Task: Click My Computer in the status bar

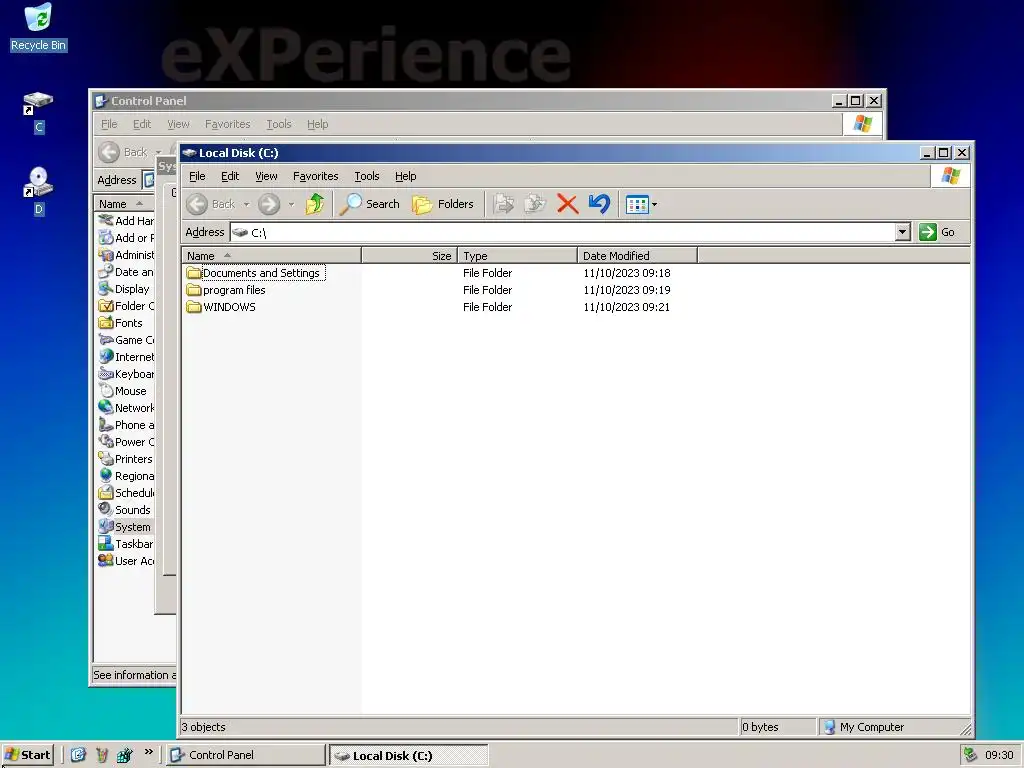Action: pyautogui.click(x=864, y=727)
